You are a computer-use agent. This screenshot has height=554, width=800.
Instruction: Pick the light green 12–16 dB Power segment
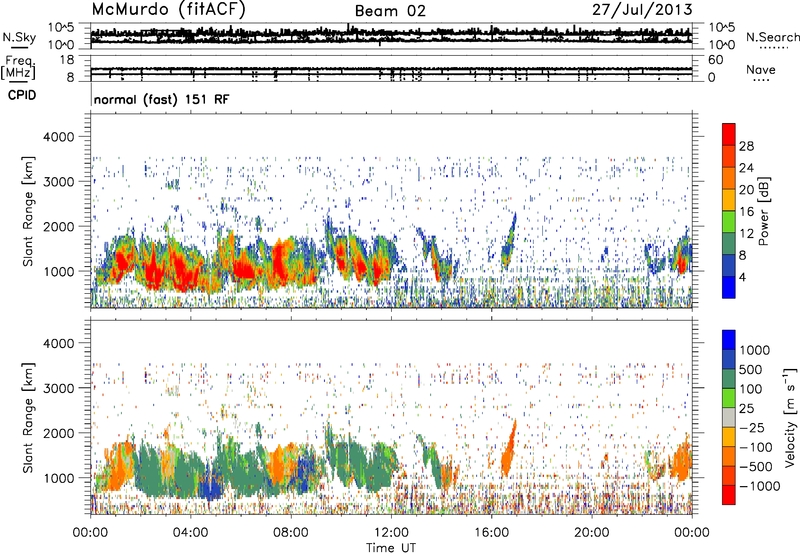tap(729, 221)
